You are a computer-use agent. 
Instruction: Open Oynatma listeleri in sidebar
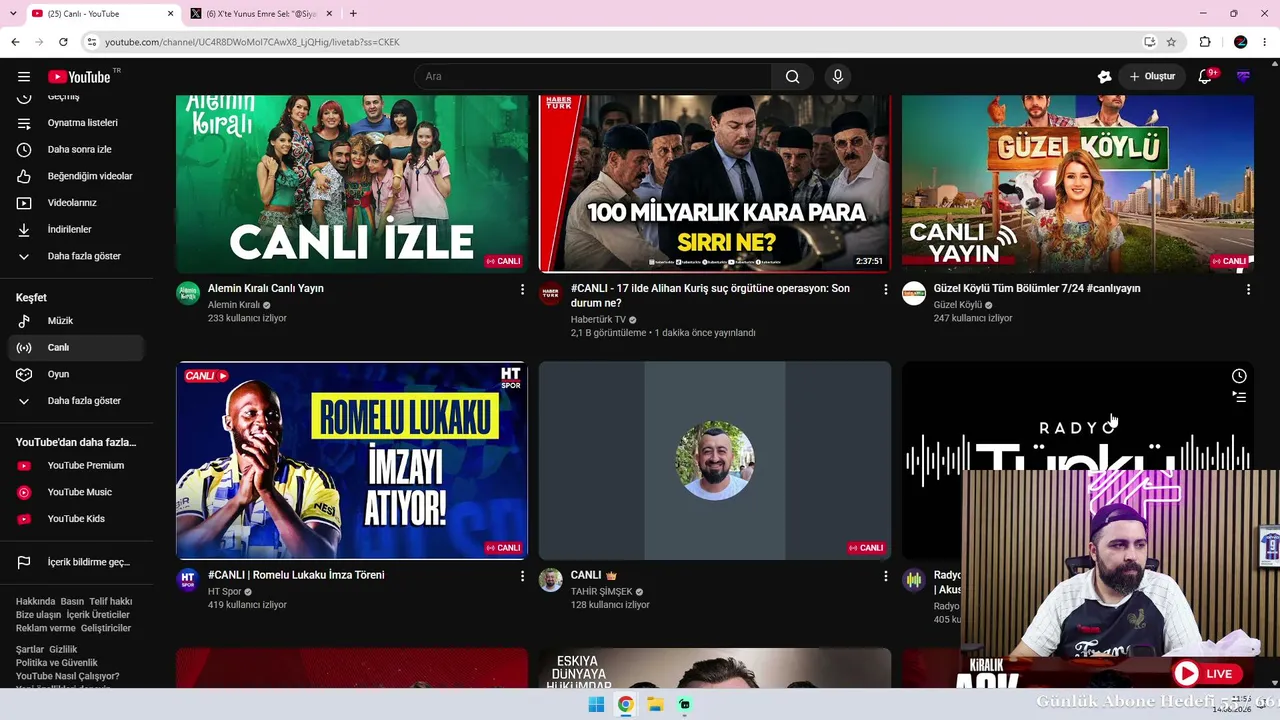click(75, 123)
